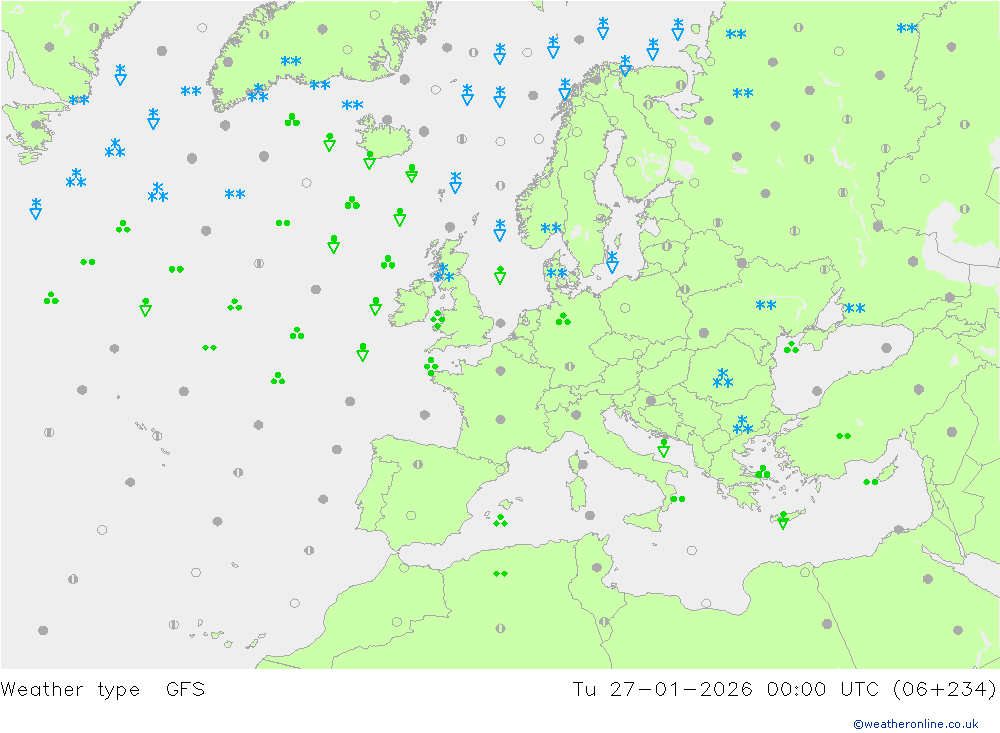This screenshot has height=733, width=1000.
Task: Click the snow symbol beside the Sea of Azov
Action: tap(855, 308)
